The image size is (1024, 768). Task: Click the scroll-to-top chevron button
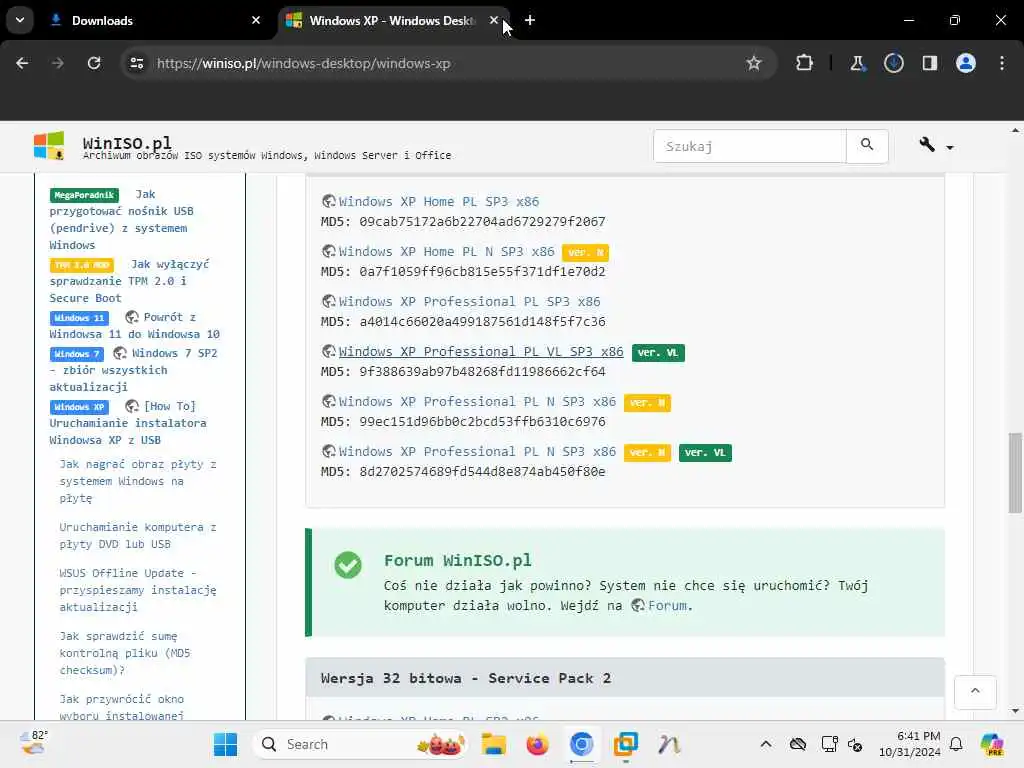[975, 692]
